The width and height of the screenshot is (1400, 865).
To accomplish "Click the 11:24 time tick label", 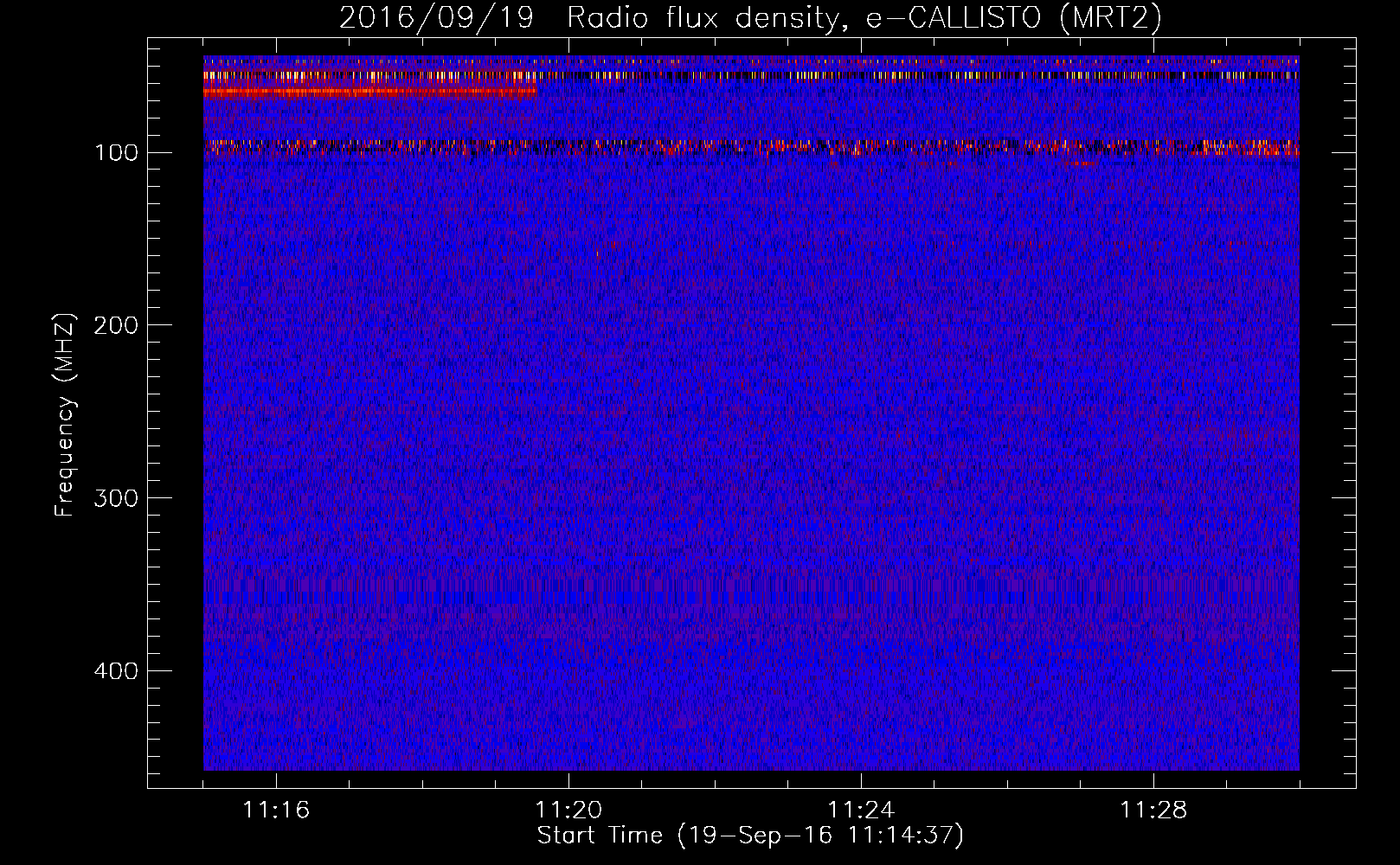I will click(861, 810).
